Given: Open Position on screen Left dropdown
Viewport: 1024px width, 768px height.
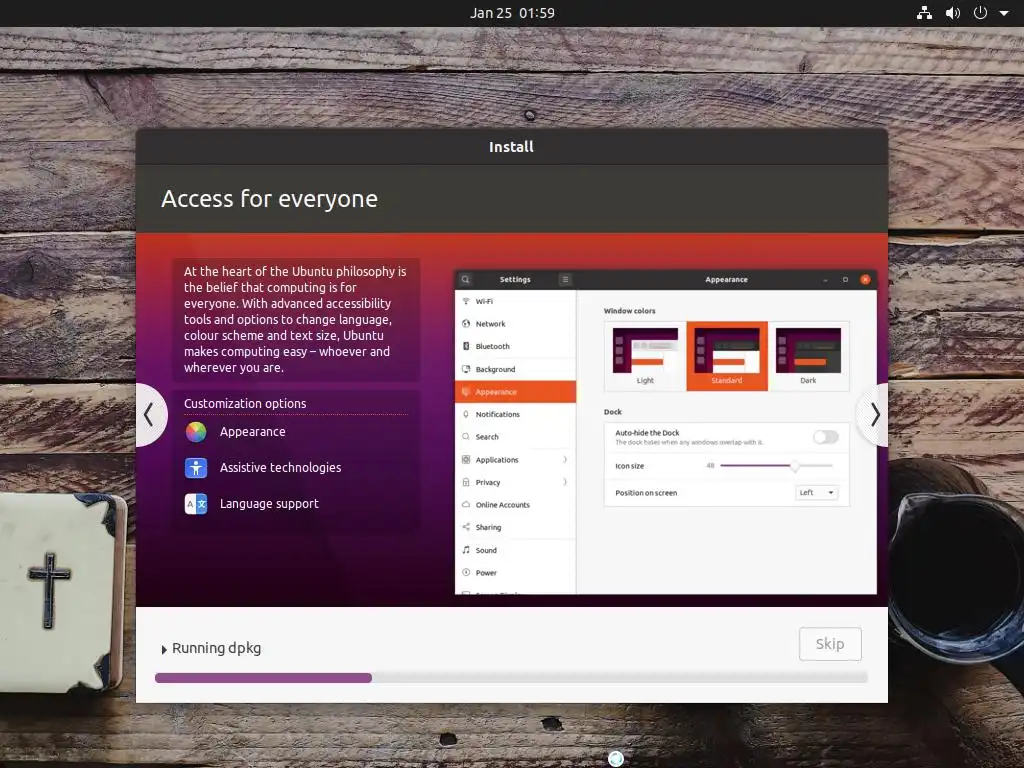Looking at the screenshot, I should click(x=816, y=492).
